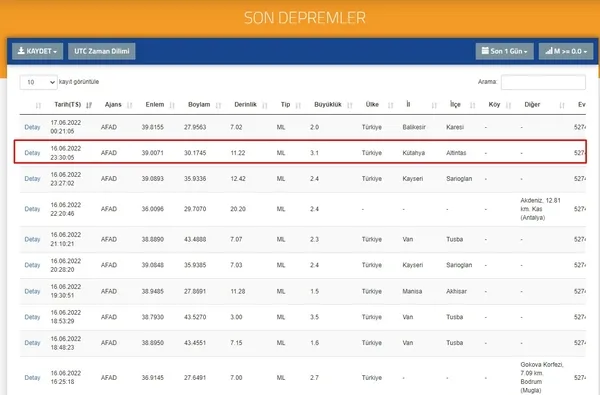Image resolution: width=600 pixels, height=395 pixels.
Task: Click the Tarih(TS) column header text
Action: [67, 104]
